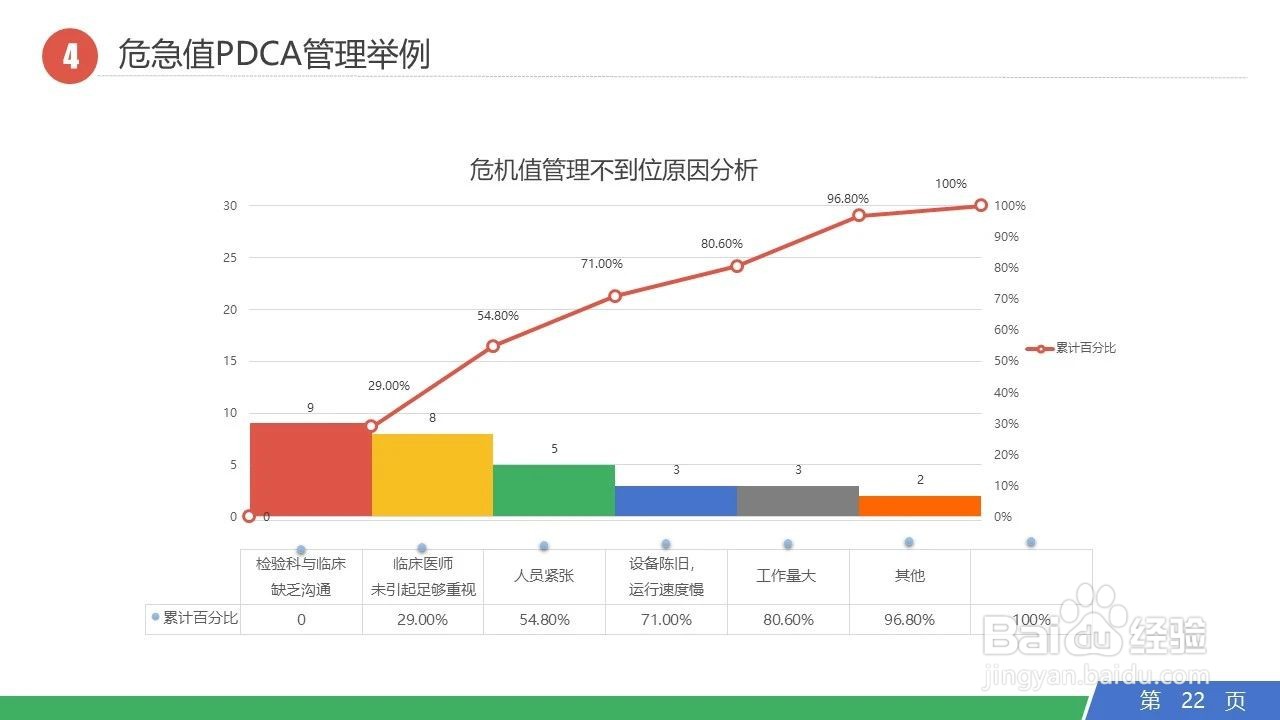Click the green 人员紧张 bar

click(x=554, y=490)
